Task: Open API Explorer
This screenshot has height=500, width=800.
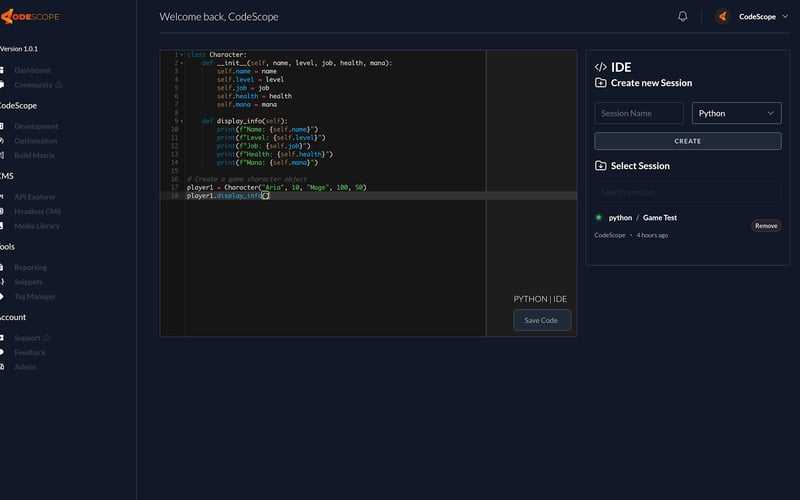Action: point(35,196)
